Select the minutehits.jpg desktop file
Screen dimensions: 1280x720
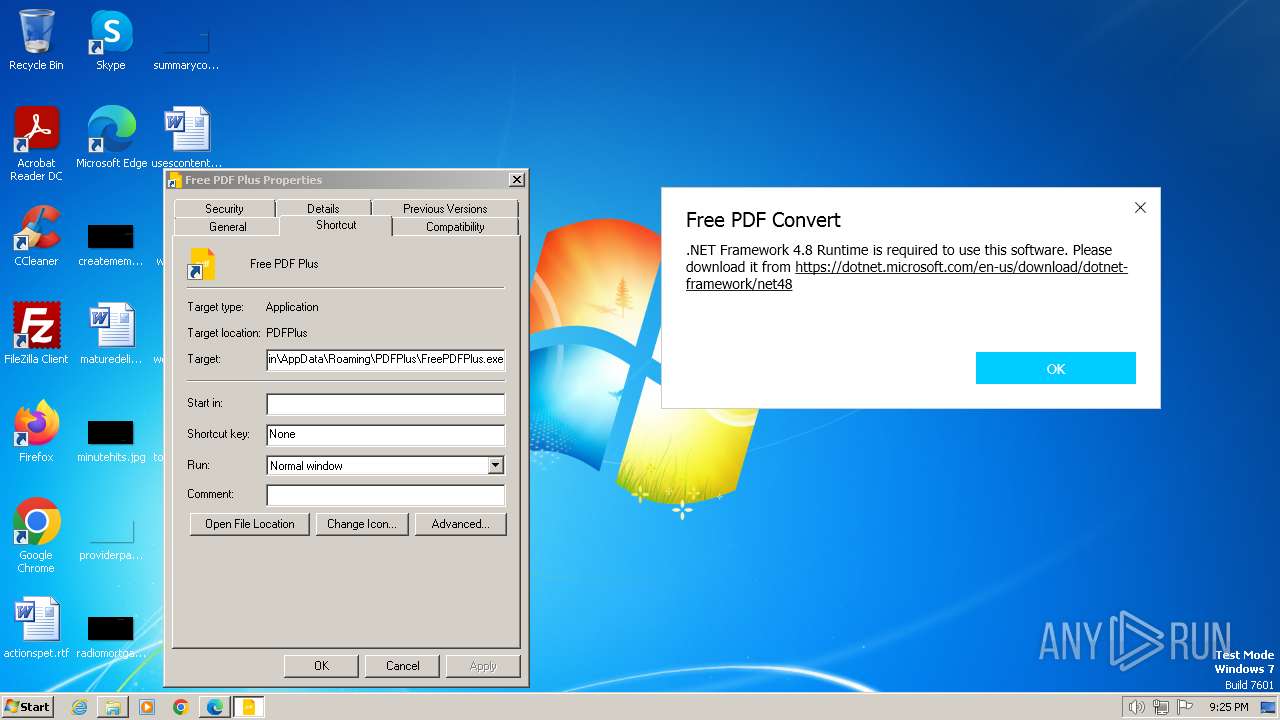click(111, 439)
